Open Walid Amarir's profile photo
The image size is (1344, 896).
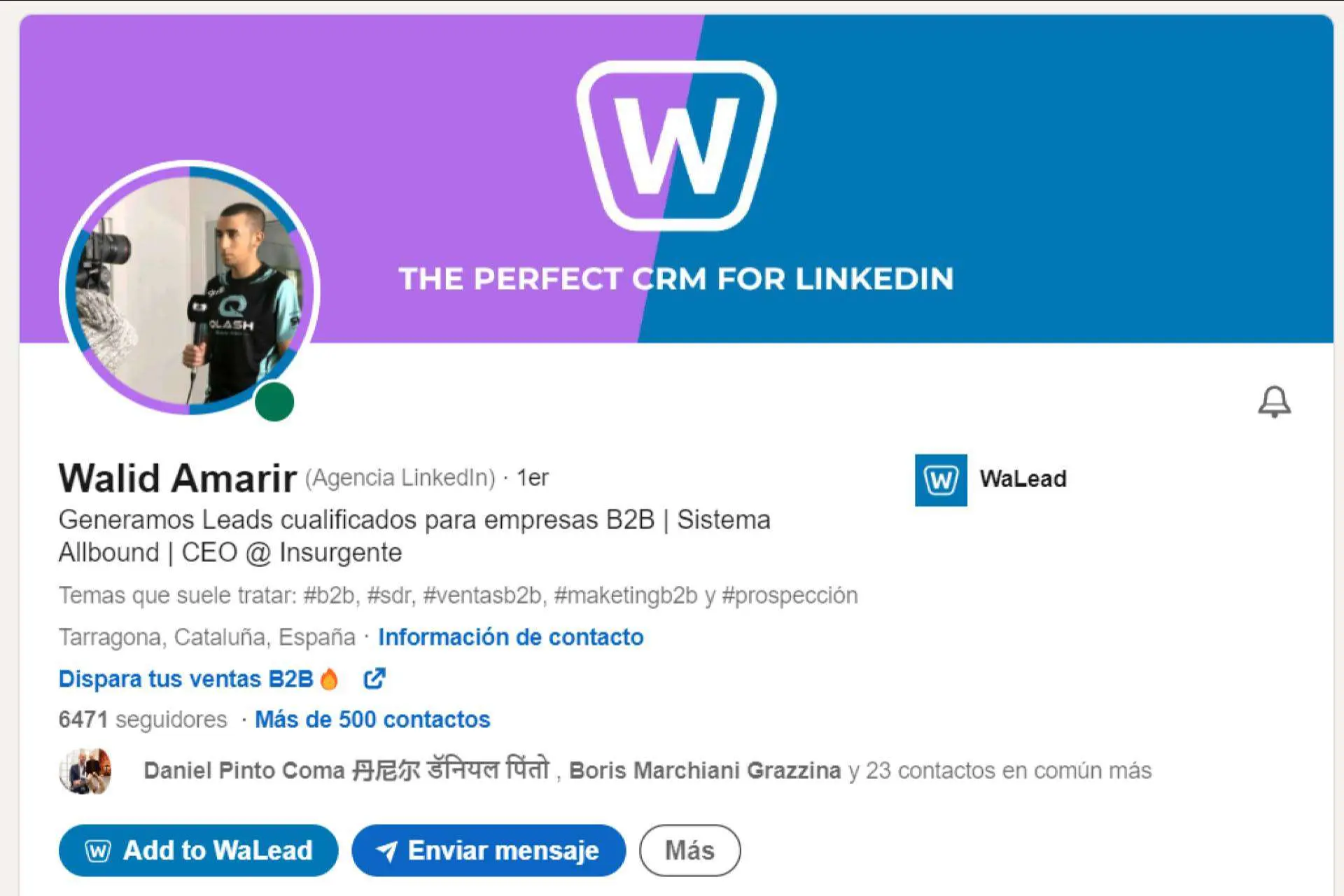click(189, 287)
